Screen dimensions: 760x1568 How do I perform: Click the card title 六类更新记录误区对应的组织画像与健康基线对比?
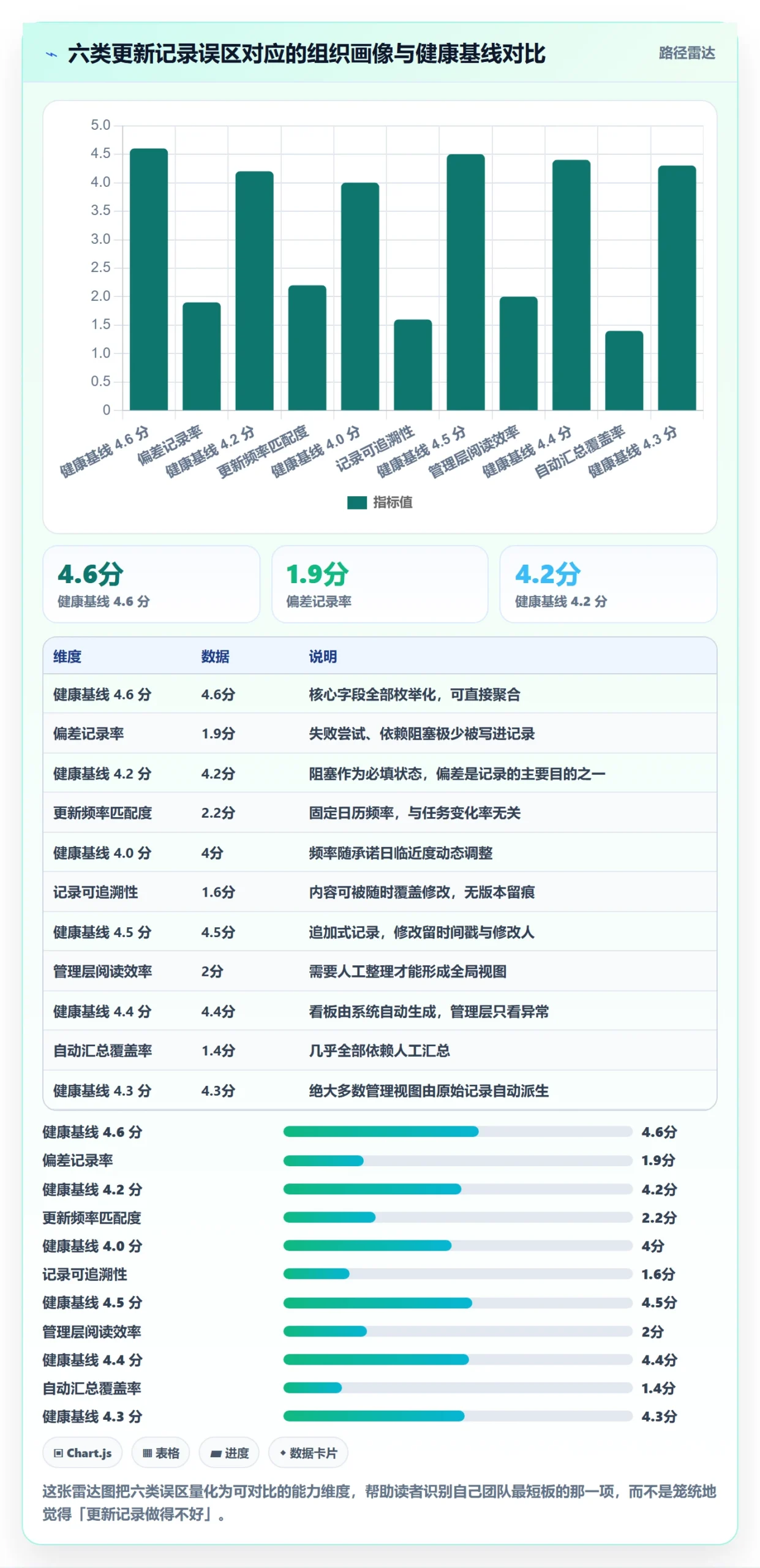(306, 54)
